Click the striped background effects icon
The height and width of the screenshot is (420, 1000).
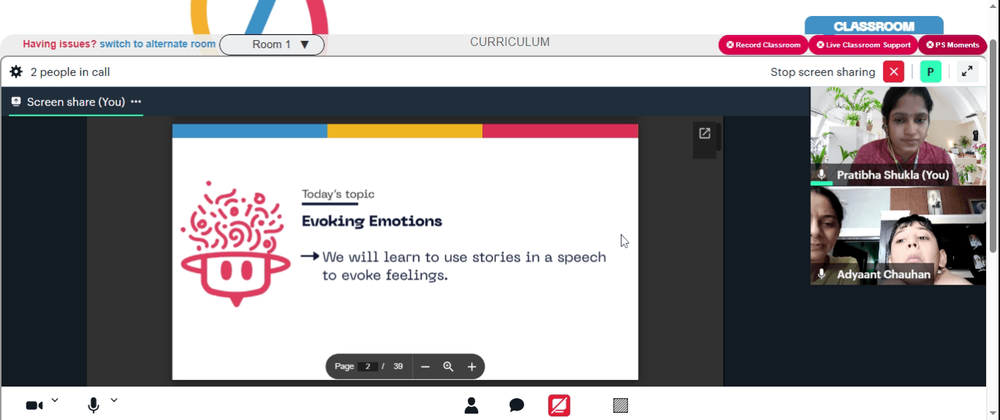tap(621, 405)
